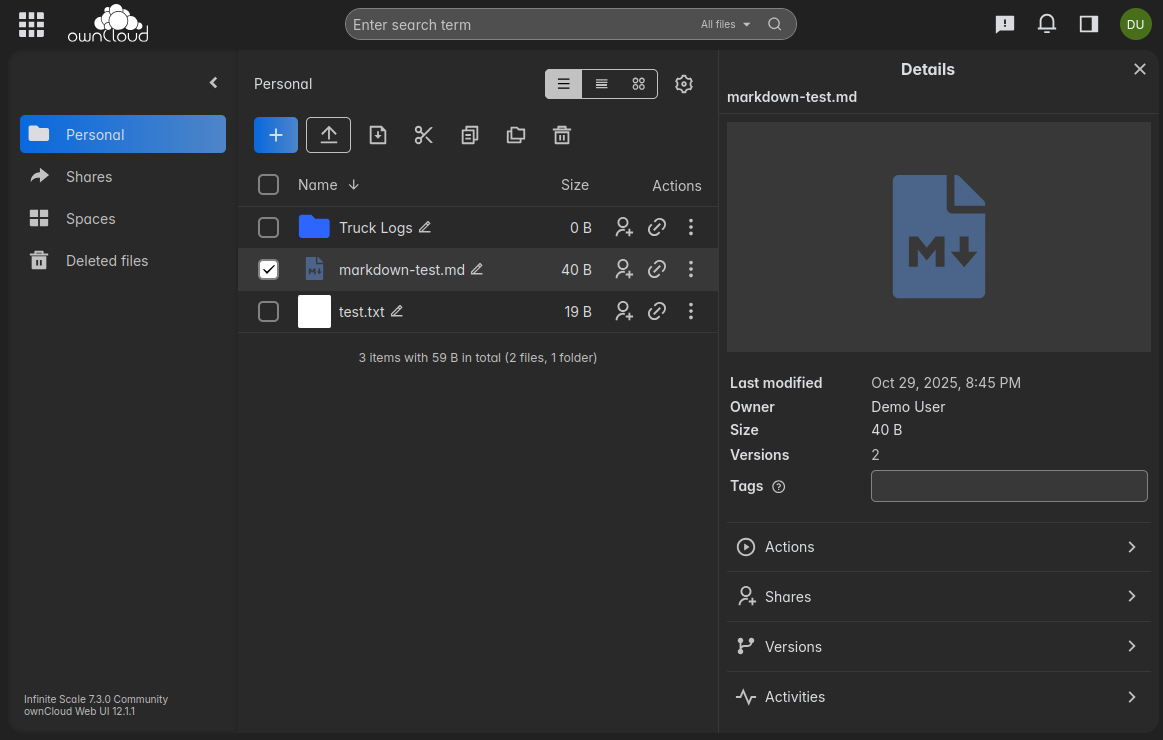This screenshot has height=740, width=1163.
Task: Open the Shares section in sidebar navigation
Action: pyautogui.click(x=89, y=177)
